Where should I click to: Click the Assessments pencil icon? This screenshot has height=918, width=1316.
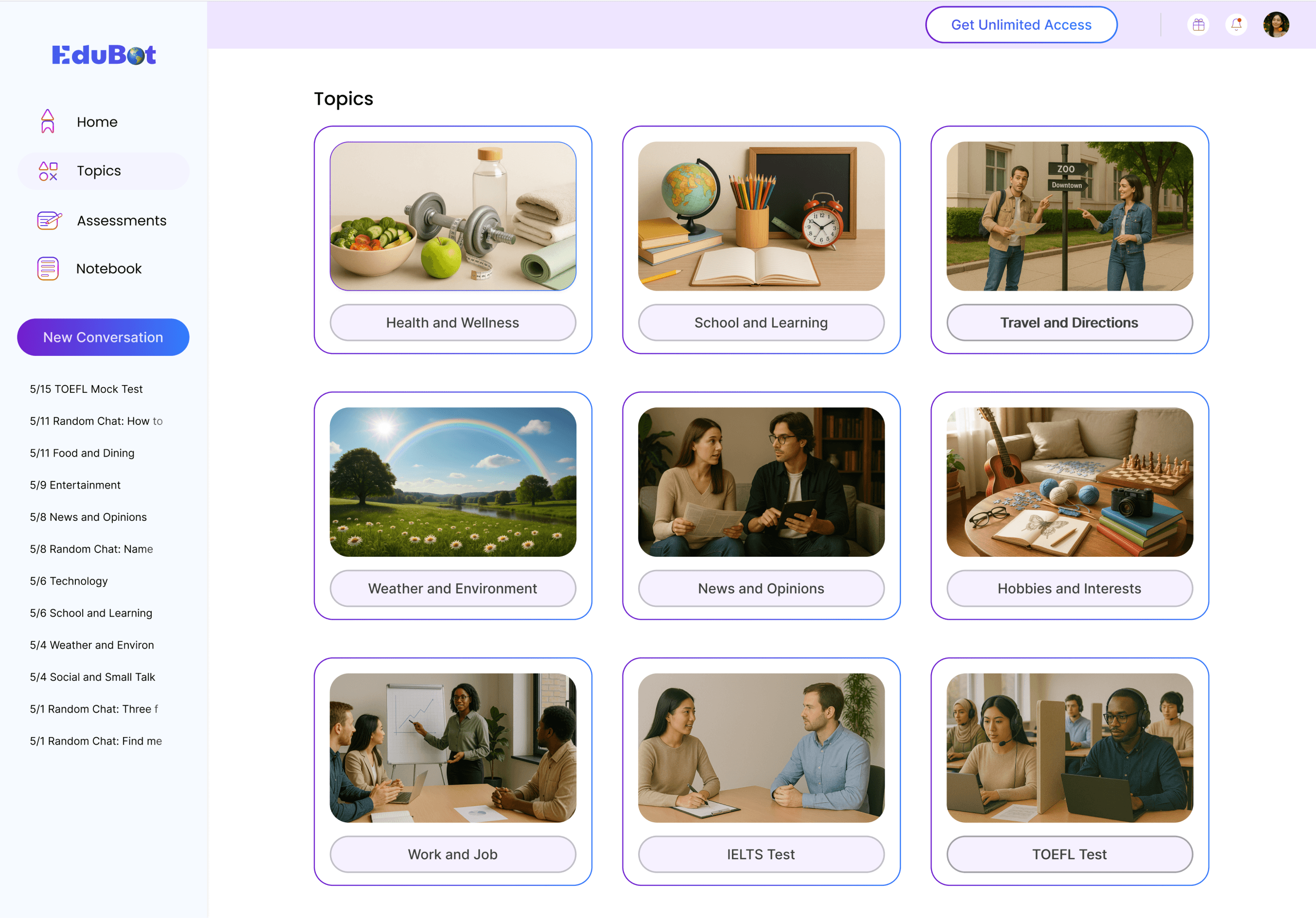(x=49, y=220)
